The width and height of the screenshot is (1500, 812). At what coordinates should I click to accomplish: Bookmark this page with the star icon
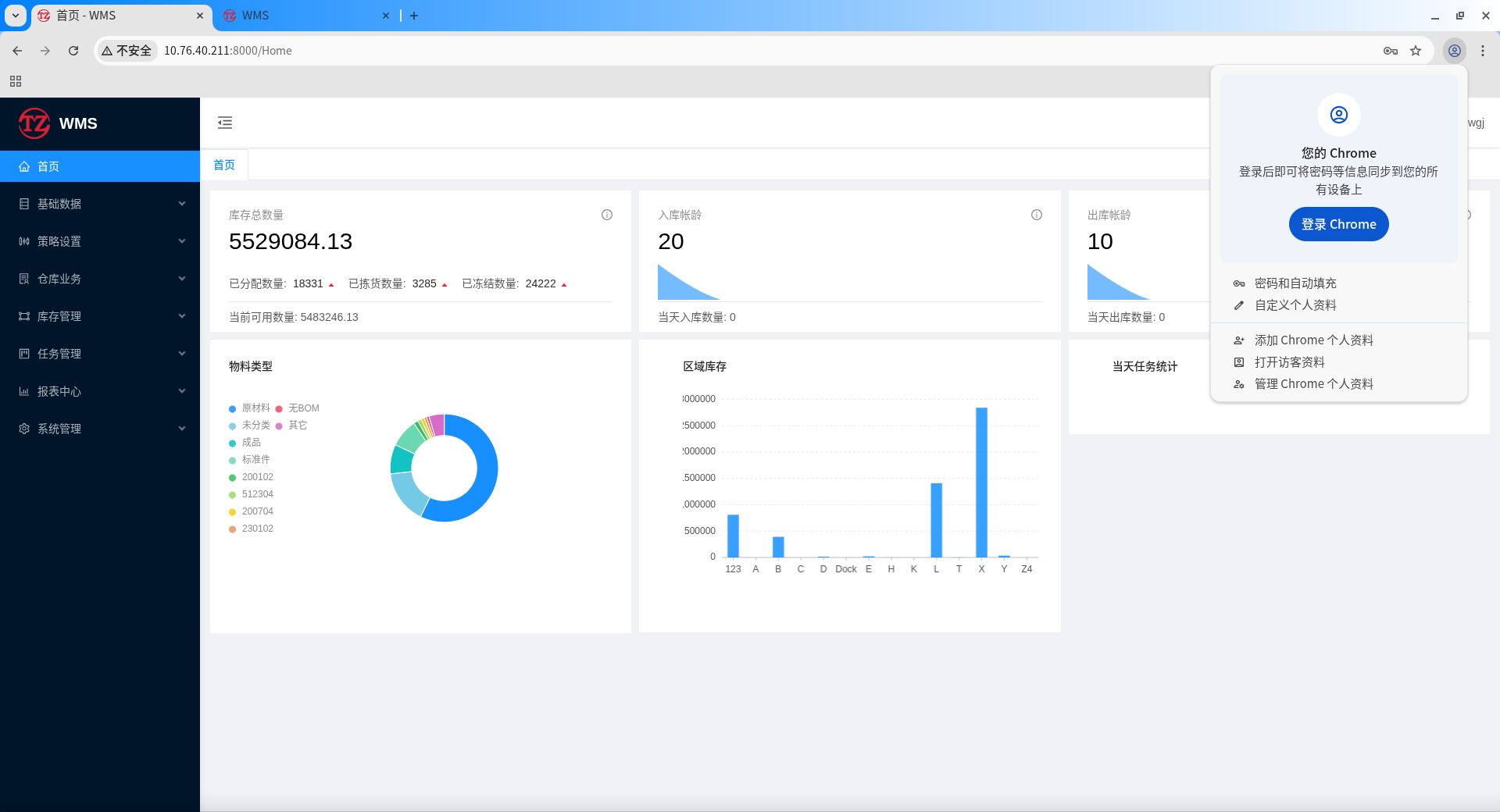[x=1416, y=51]
